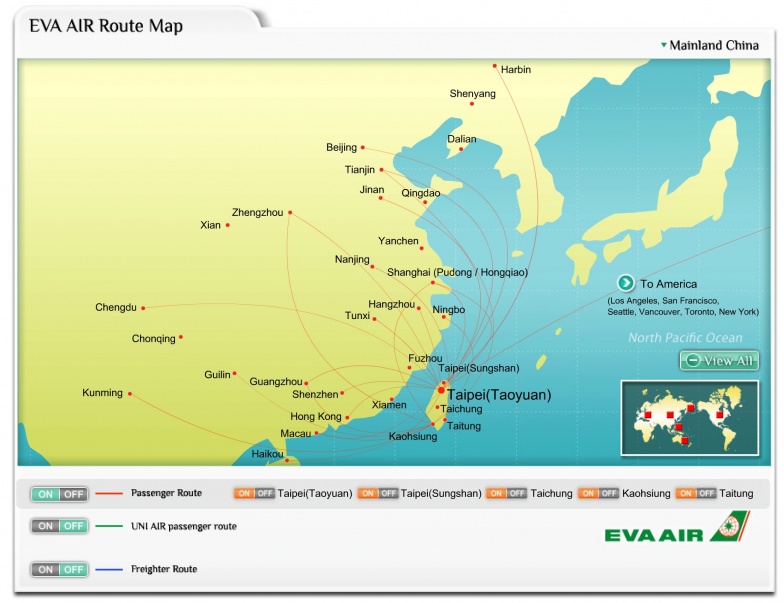Click the Guilin city dot

point(234,373)
